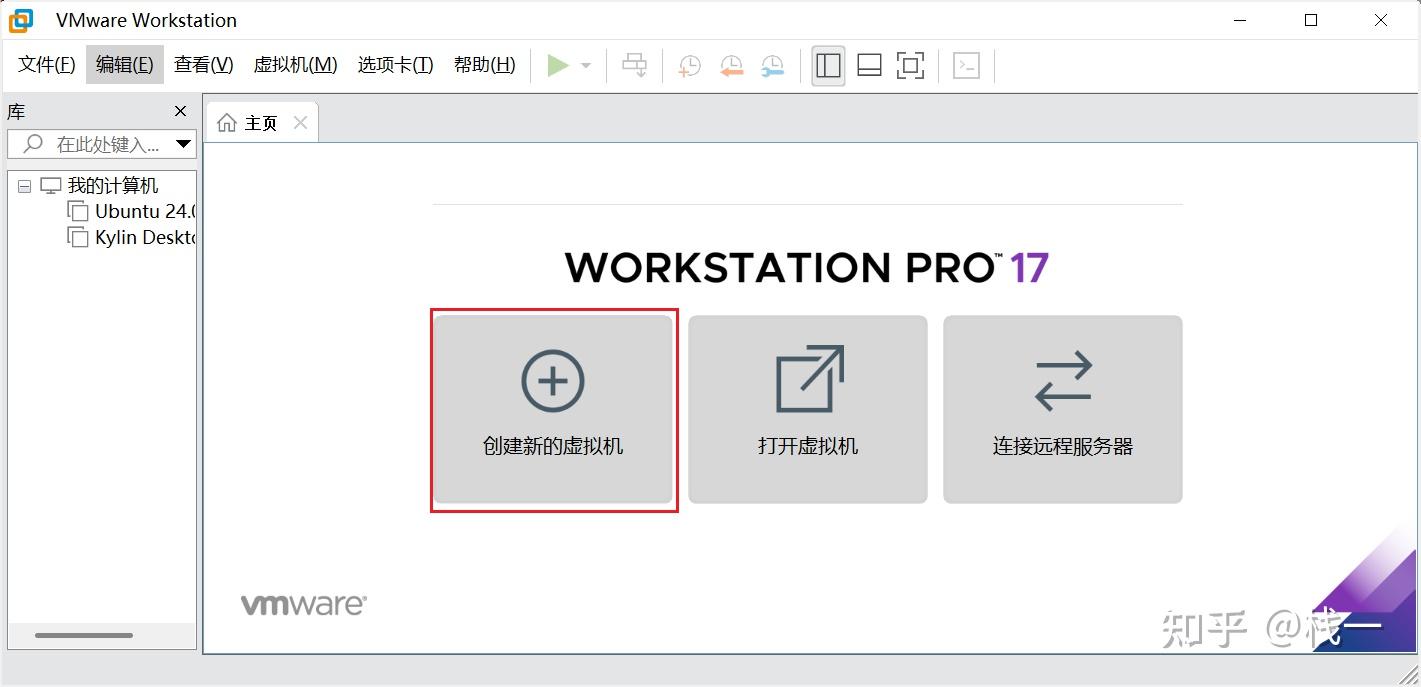Click the full screen mode icon
This screenshot has width=1421, height=687.
coord(910,66)
